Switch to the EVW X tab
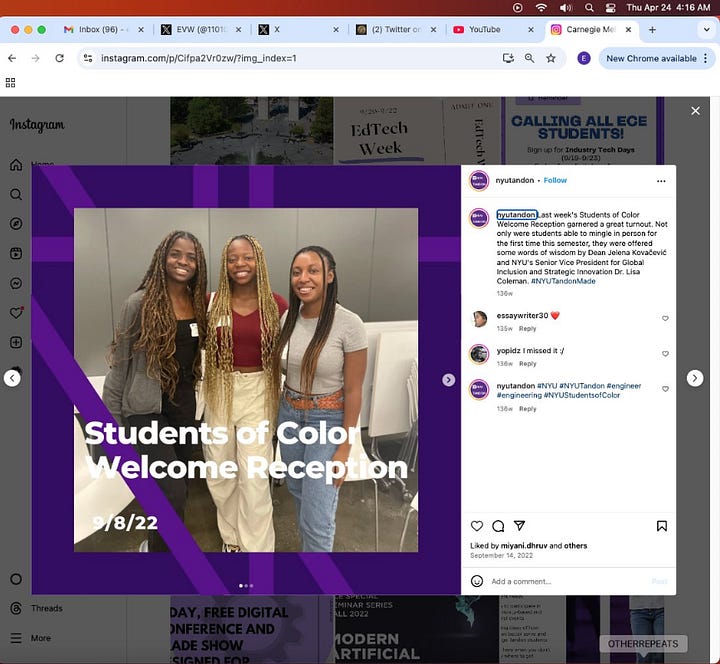720x664 pixels. (201, 29)
